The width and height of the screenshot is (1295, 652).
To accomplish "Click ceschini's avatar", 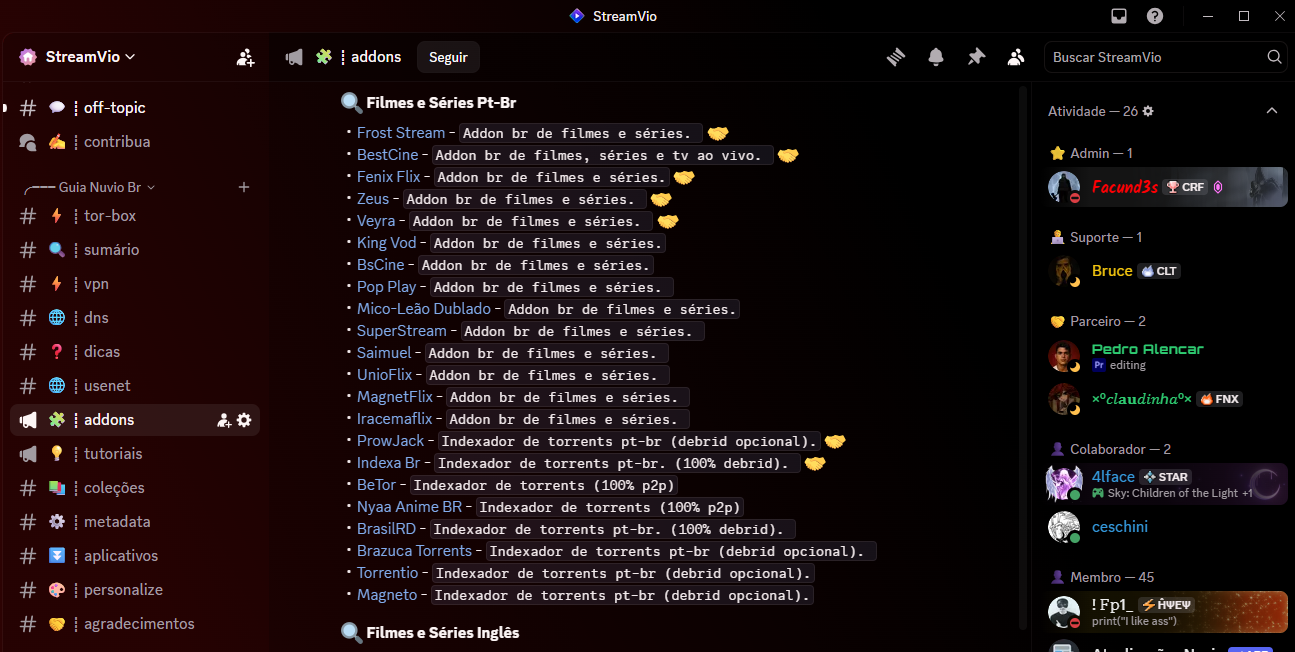I will pyautogui.click(x=1064, y=527).
